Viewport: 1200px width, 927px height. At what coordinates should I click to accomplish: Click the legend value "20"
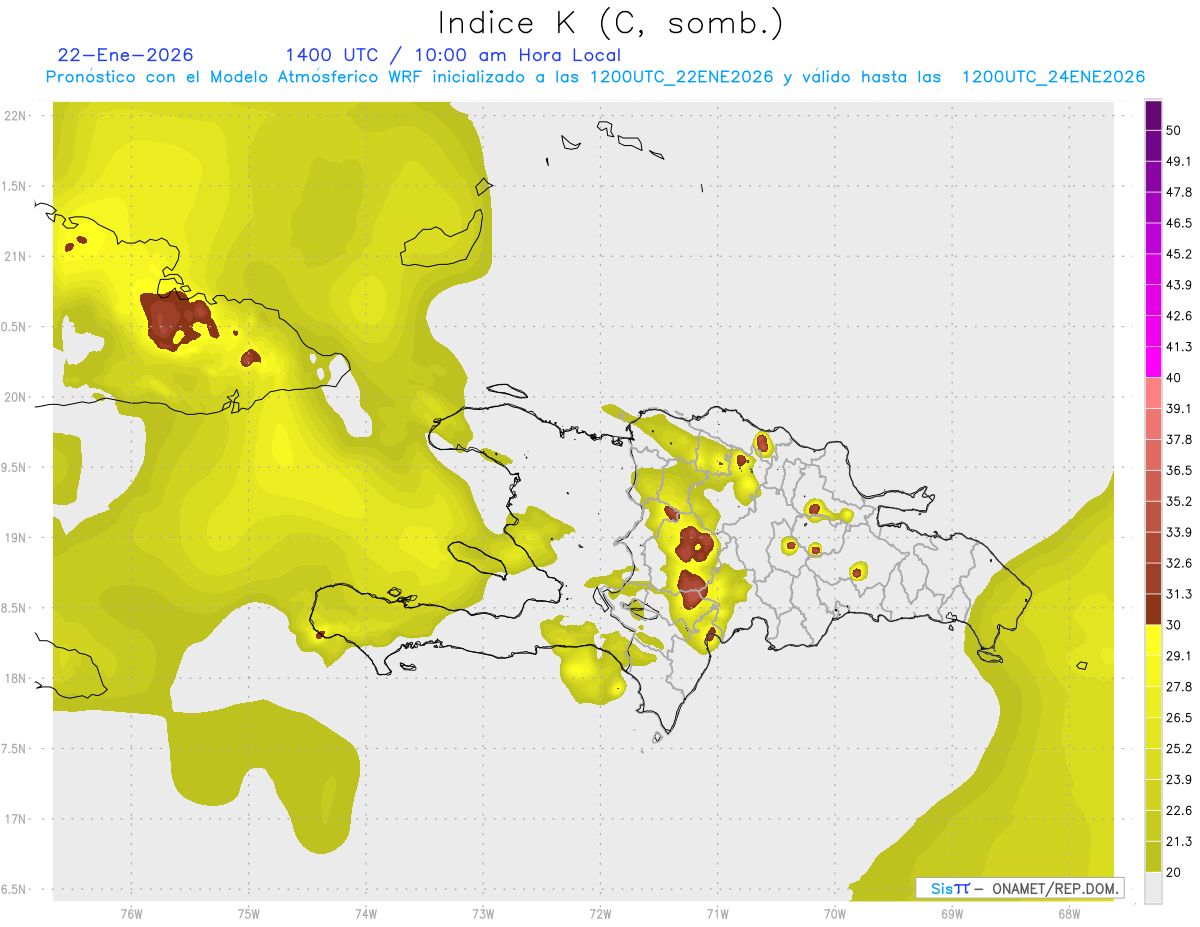tap(1173, 872)
